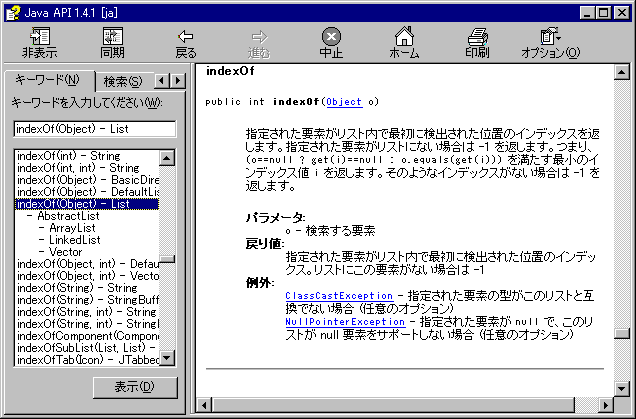Select "indexOf(int) - String" in keyword list
This screenshot has height=419, width=636.
tap(87, 156)
